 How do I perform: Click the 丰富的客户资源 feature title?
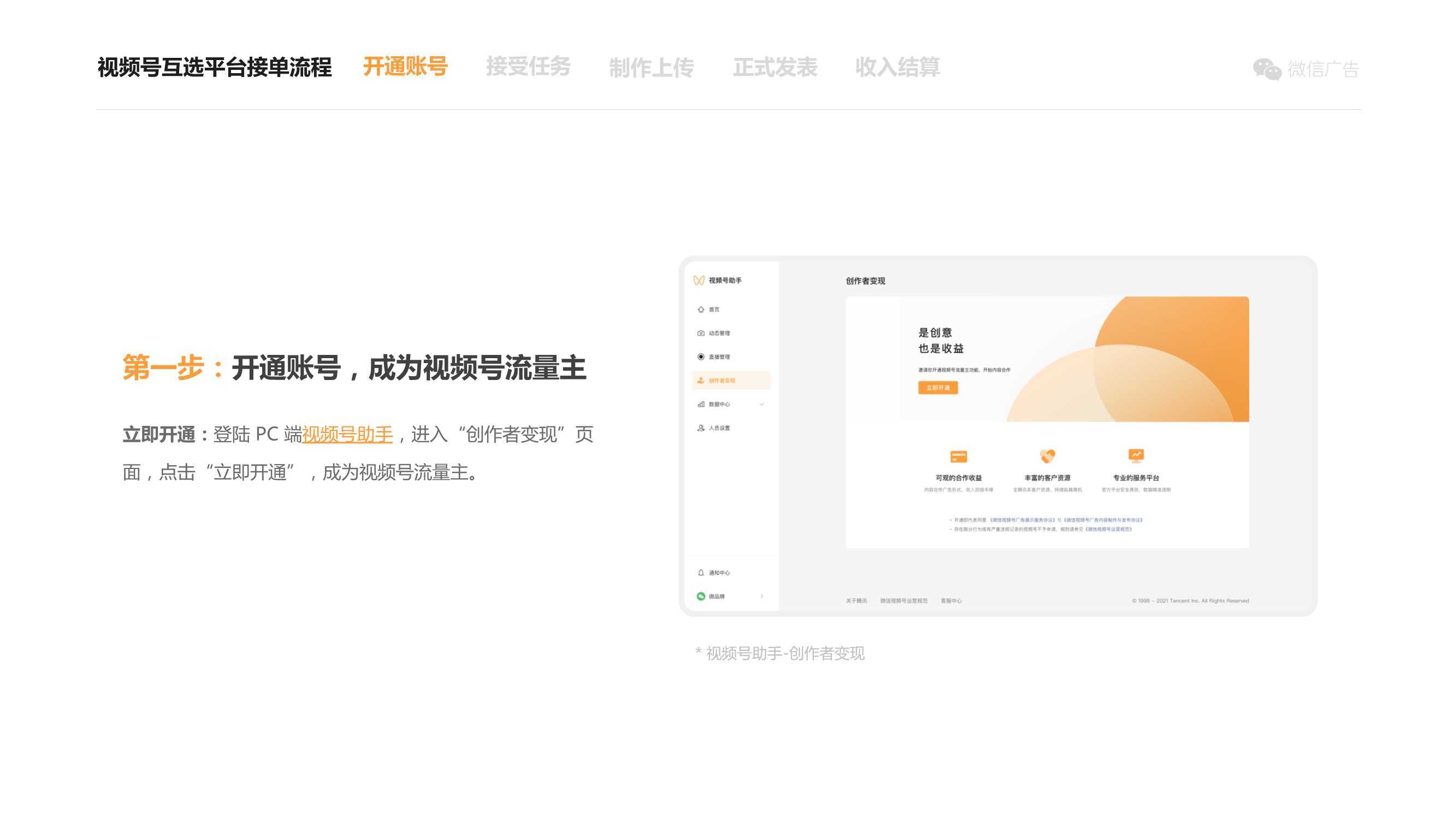[x=1047, y=478]
